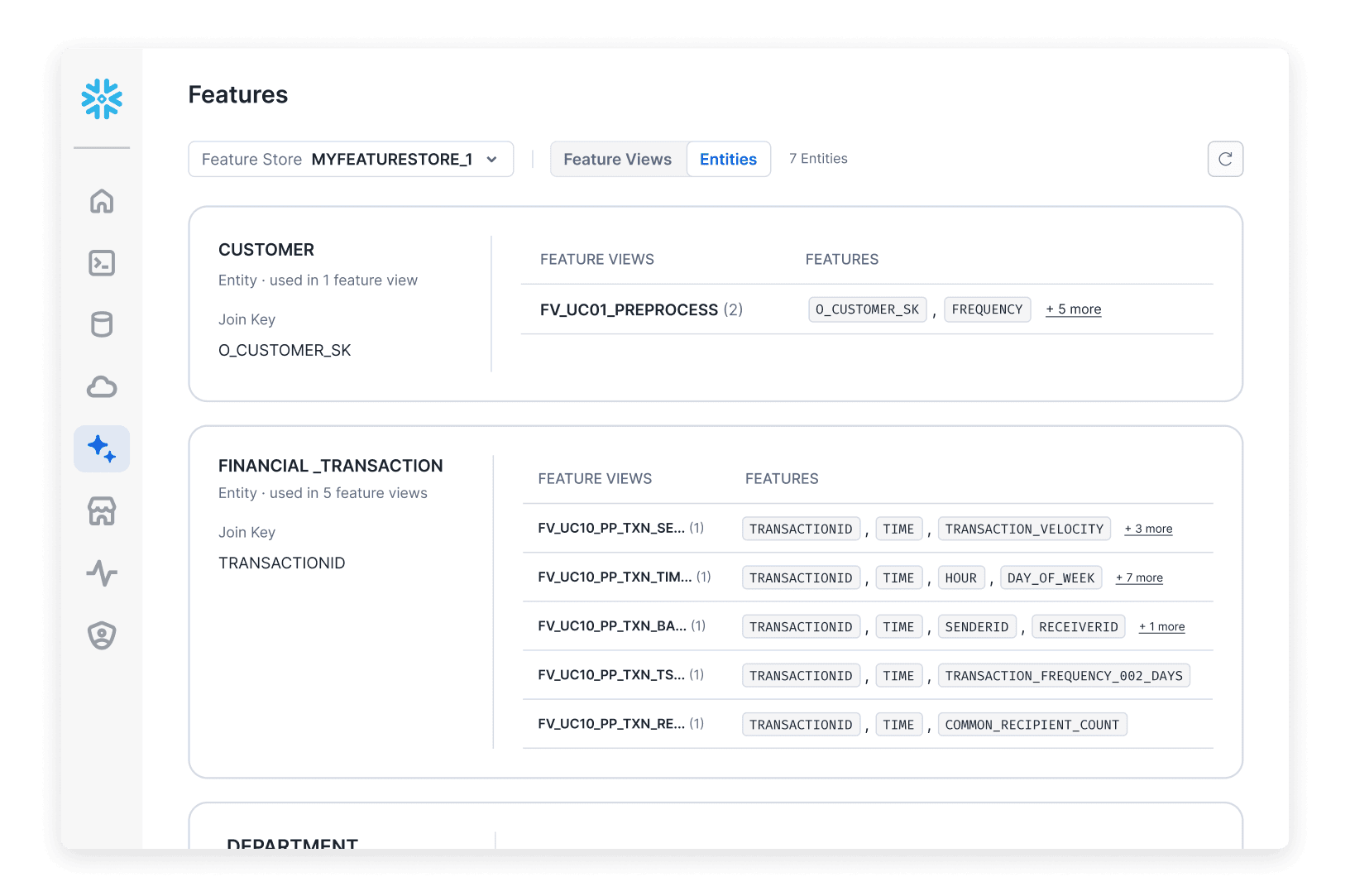Select the O_CUSTOMER_SK feature chip

pyautogui.click(x=867, y=309)
